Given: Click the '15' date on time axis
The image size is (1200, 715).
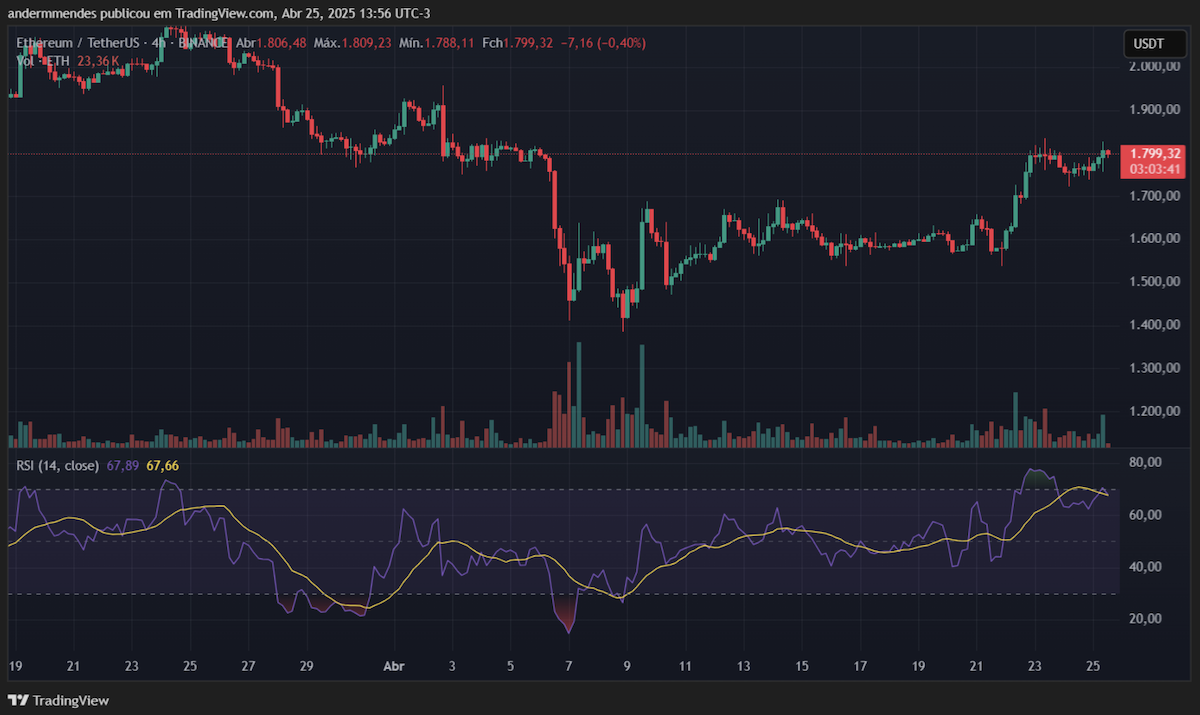Looking at the screenshot, I should tap(801, 666).
